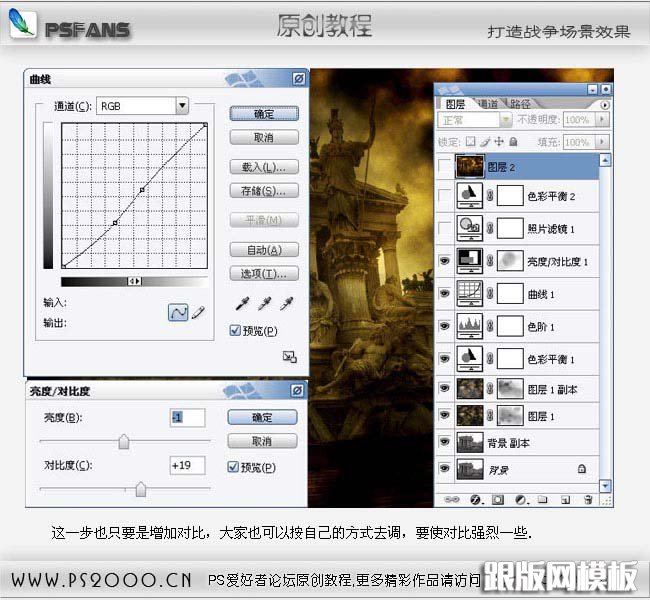Click new adjustment layer icon in Layers panel
Screen dimensions: 650x600
[519, 498]
